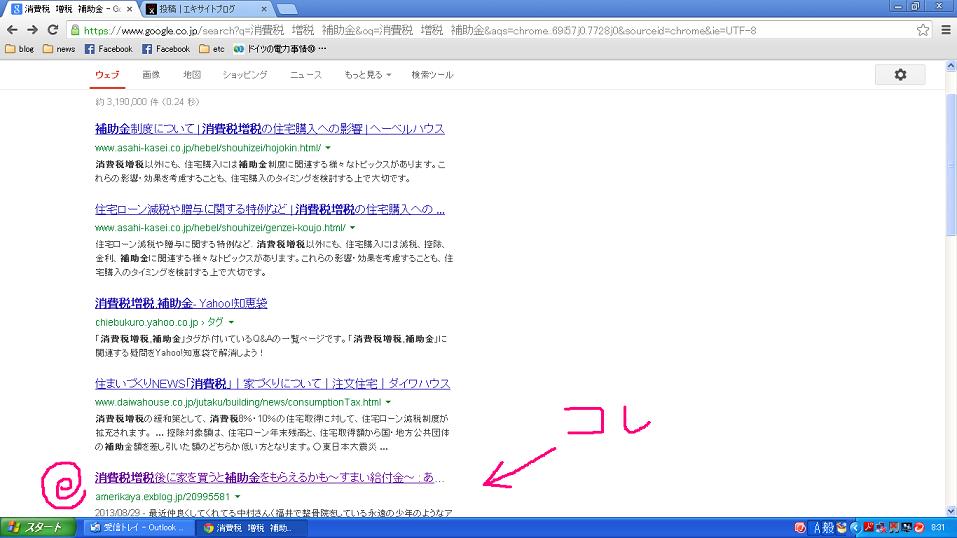Open the 消費税増税,補助金 - Yahoo!知恵袋 result

181,304
